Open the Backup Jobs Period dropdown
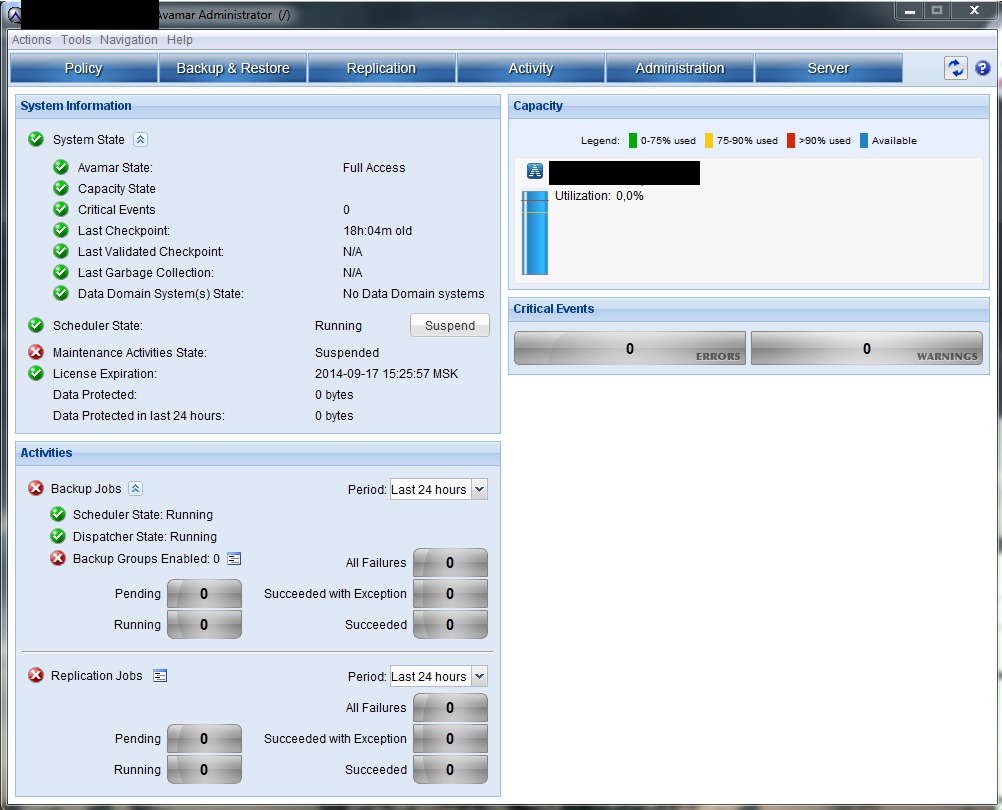The height and width of the screenshot is (810, 1002). point(479,489)
